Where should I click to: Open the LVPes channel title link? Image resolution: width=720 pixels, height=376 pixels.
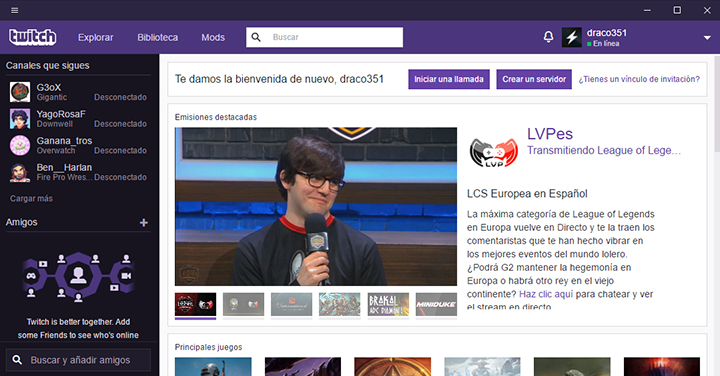click(x=550, y=134)
